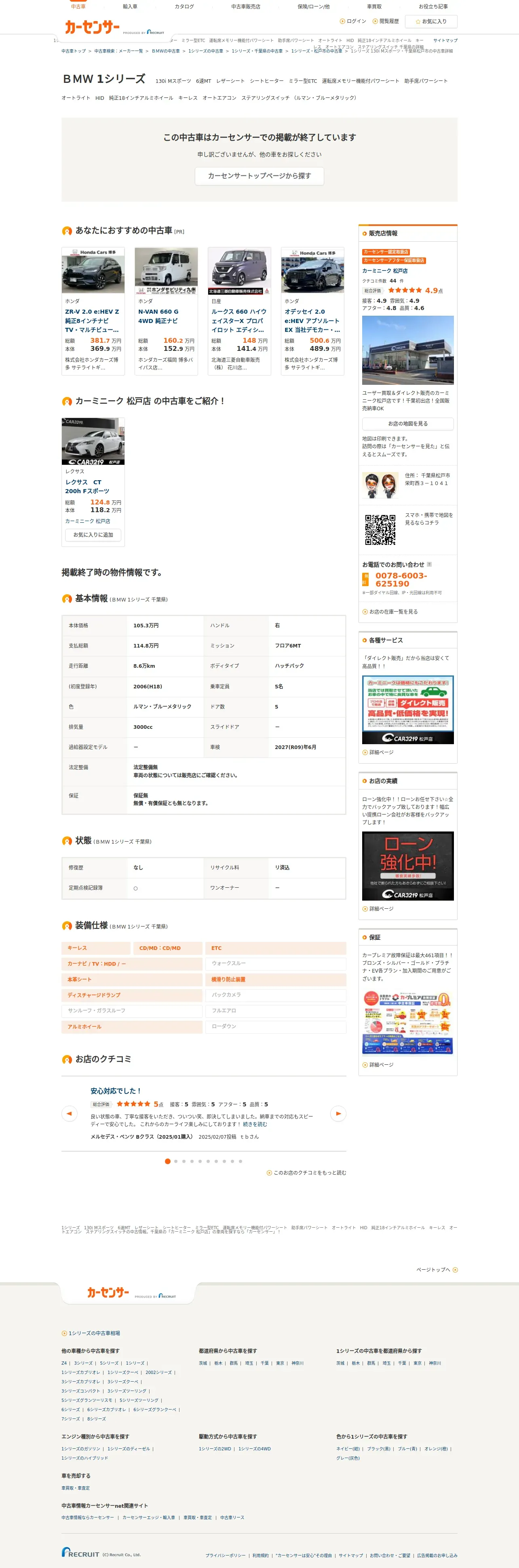Open the 中古車販売店 tab
This screenshot has height=1568, width=519.
(x=246, y=7)
